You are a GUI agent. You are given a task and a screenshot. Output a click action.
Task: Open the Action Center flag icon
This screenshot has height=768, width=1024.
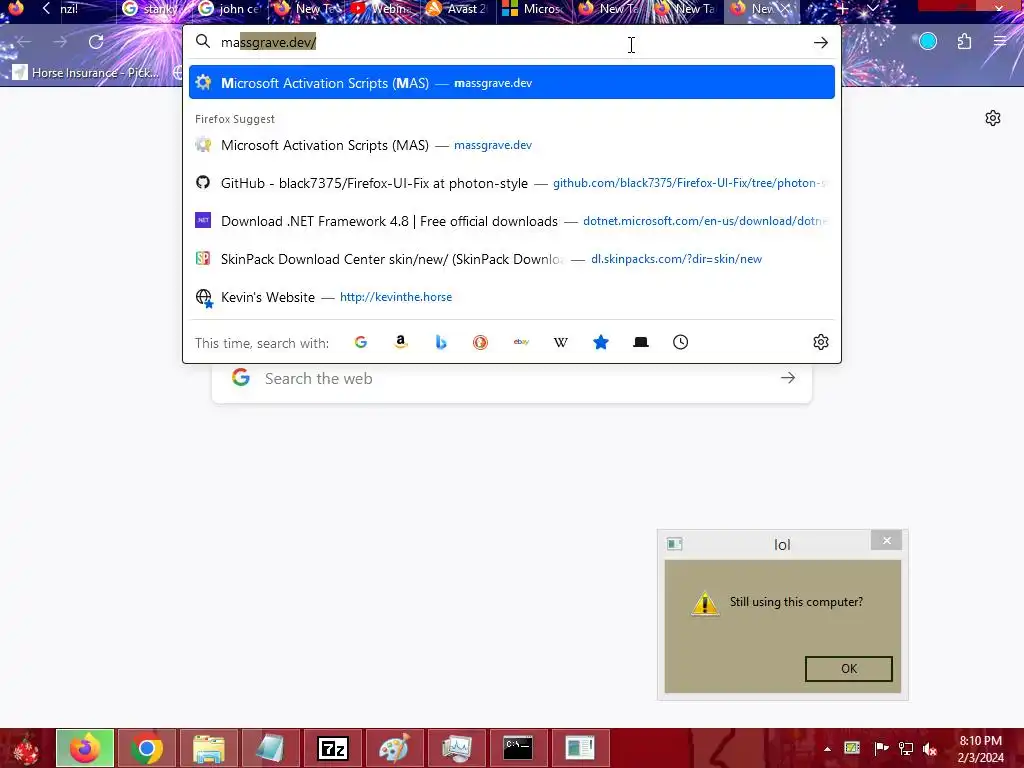click(880, 748)
